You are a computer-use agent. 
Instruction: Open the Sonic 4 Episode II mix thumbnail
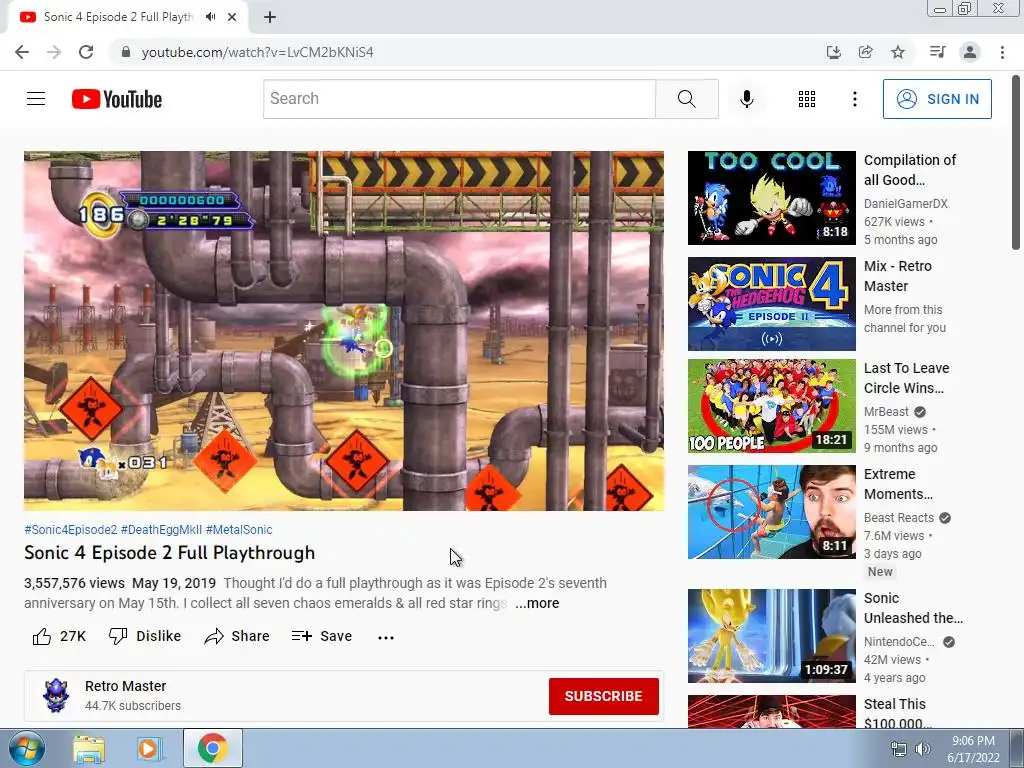(771, 304)
